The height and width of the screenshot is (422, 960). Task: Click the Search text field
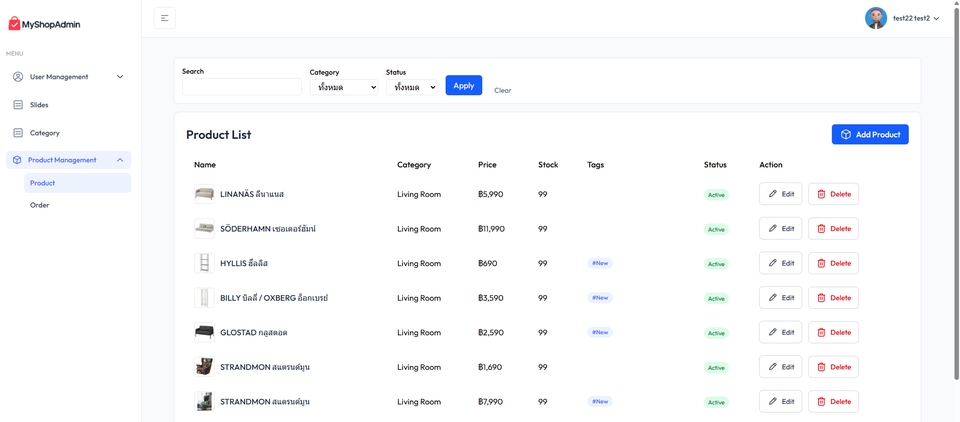click(x=242, y=87)
